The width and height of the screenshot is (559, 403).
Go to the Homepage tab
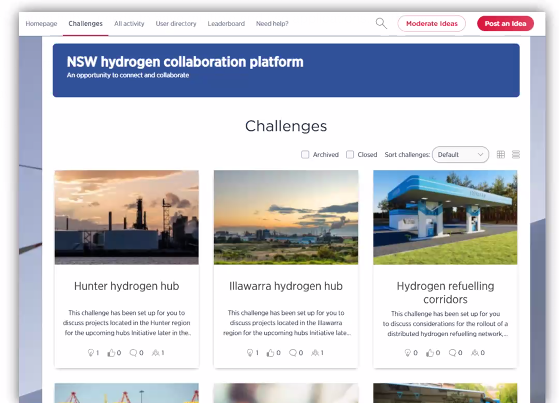click(x=41, y=24)
